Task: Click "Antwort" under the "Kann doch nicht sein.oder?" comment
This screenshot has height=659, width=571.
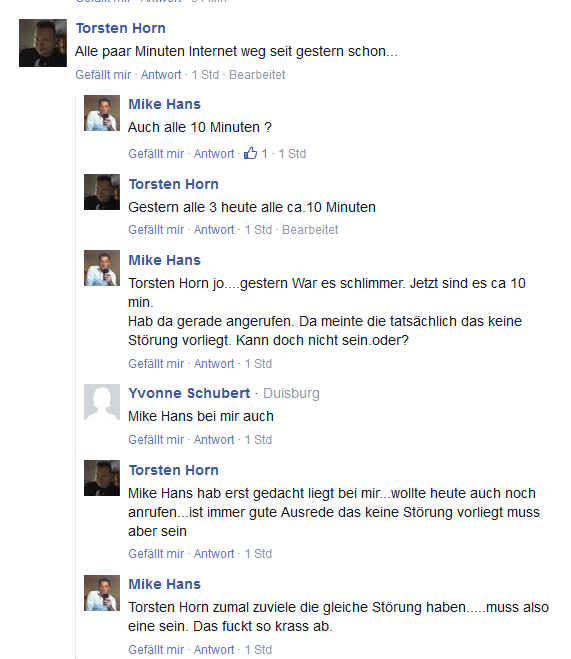Action: click(x=214, y=364)
